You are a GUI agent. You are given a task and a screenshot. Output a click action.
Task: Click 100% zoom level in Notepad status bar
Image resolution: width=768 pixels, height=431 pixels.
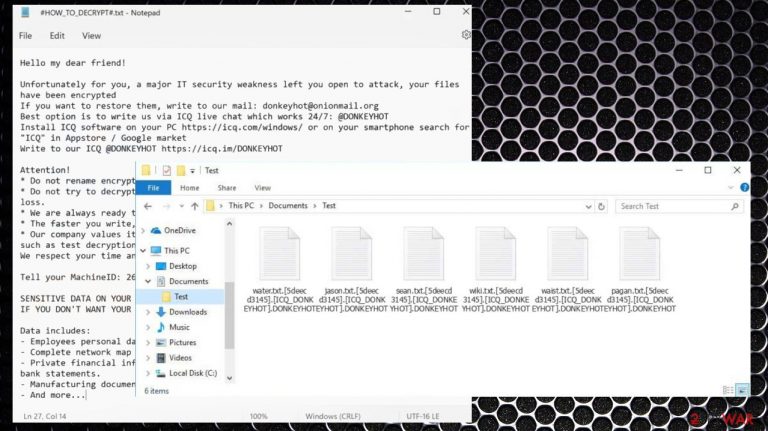[259, 416]
